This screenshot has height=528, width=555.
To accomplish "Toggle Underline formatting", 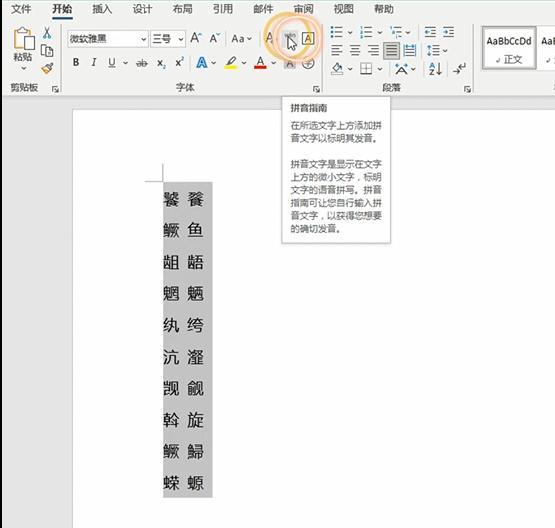I will point(112,63).
